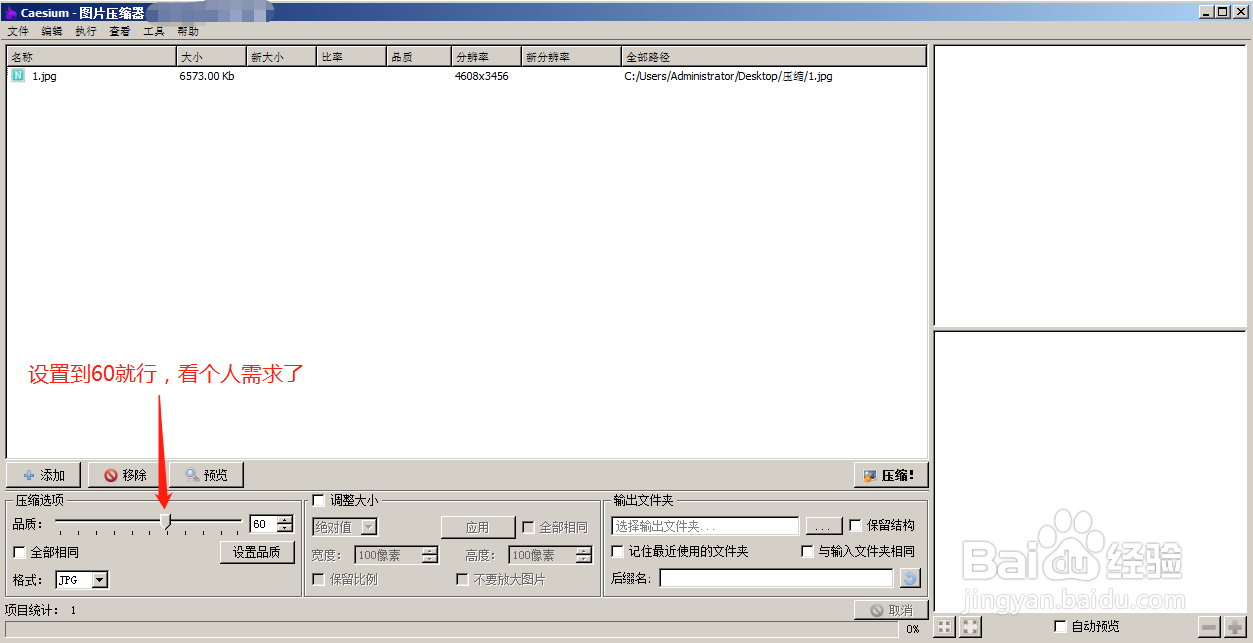Screen dimensions: 1253x643
Task: Sort by the 新大小 column header
Action: [282, 57]
